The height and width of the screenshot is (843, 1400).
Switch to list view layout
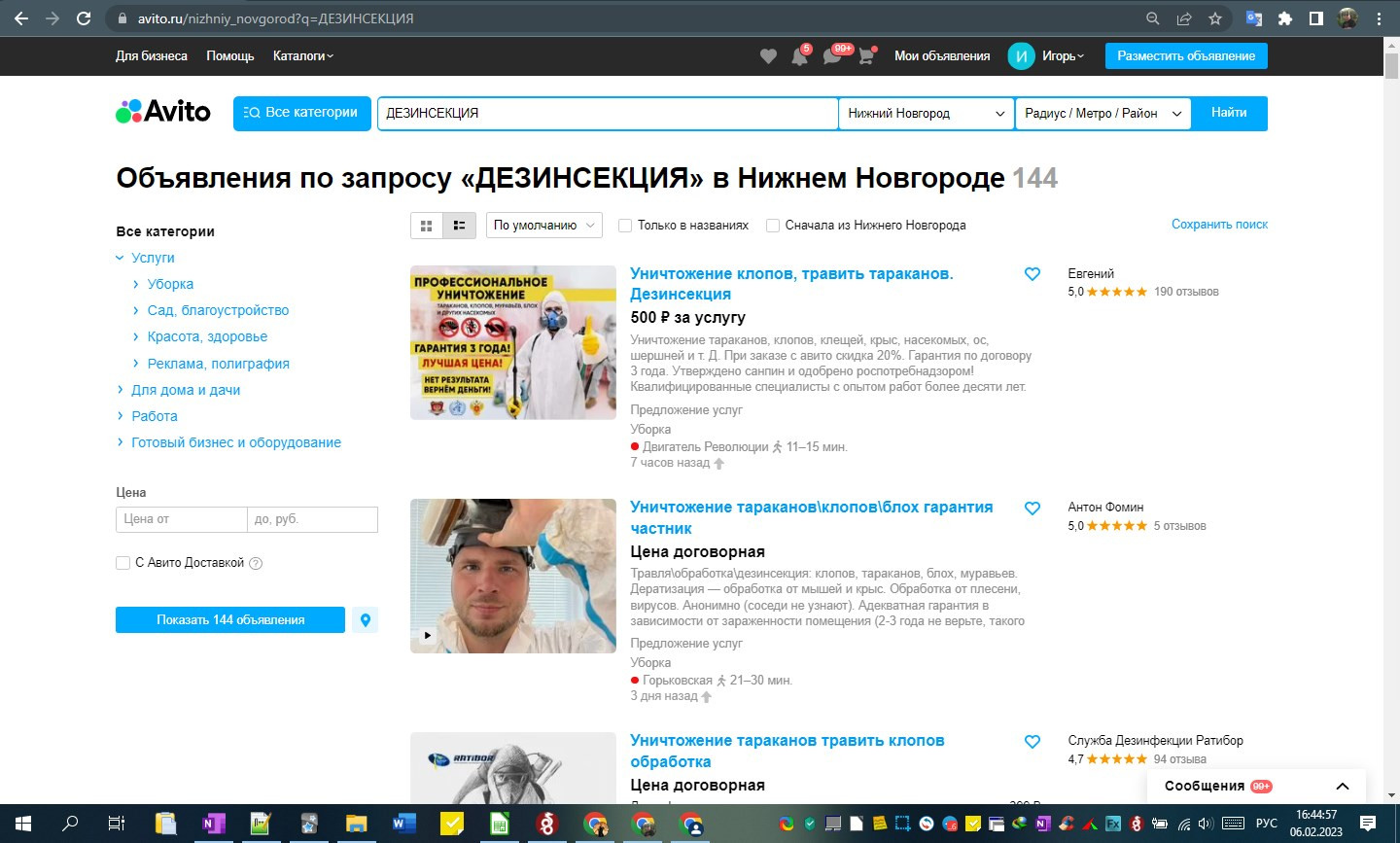(459, 226)
